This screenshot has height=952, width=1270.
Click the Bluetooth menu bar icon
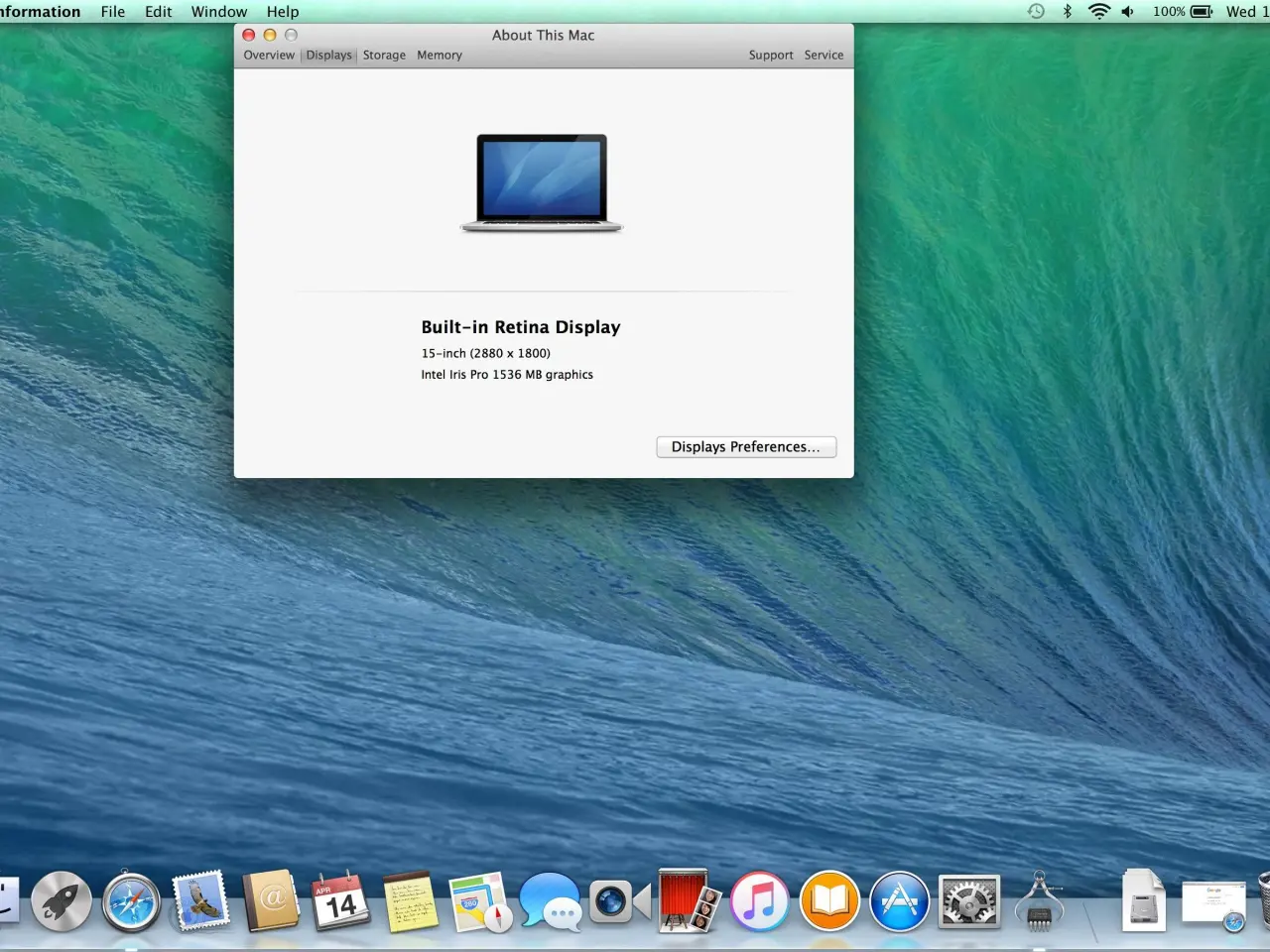[1068, 12]
